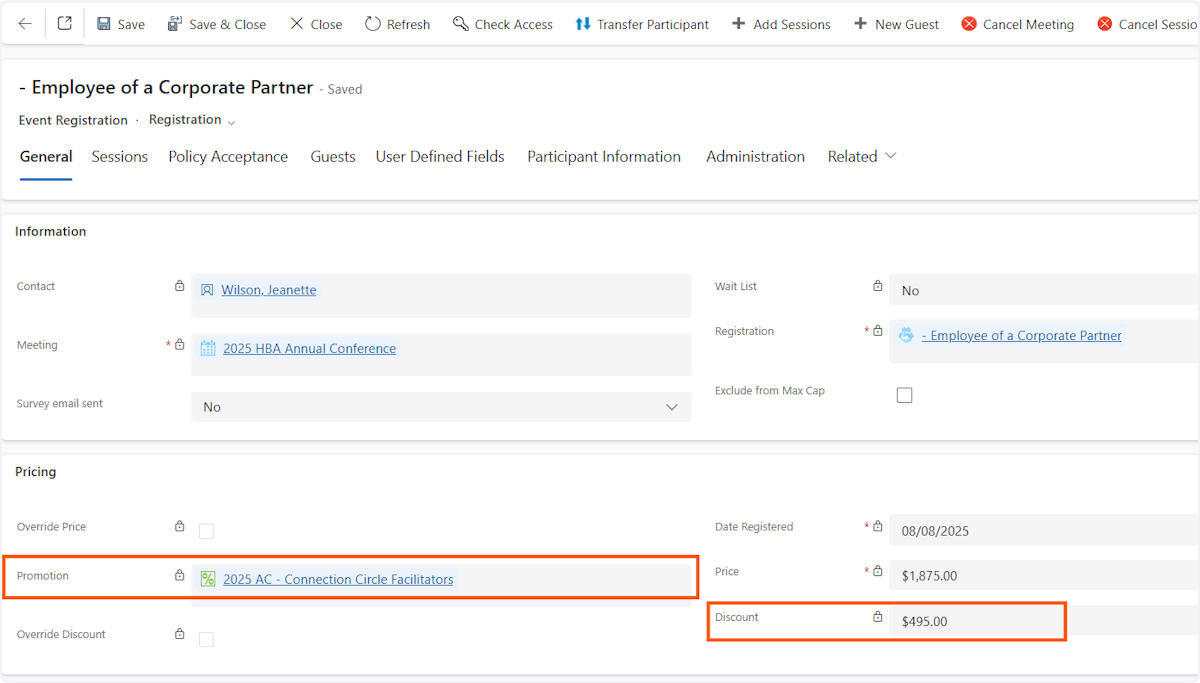The height and width of the screenshot is (683, 1200).
Task: Click the lock icon next to Meeting
Action: (x=180, y=345)
